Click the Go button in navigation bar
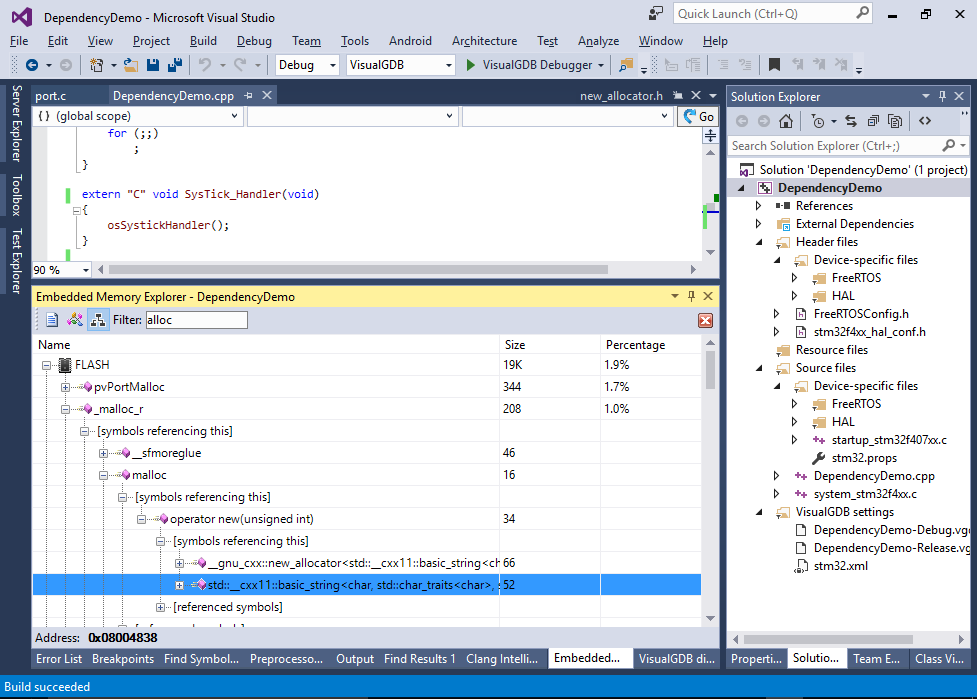 pos(698,116)
